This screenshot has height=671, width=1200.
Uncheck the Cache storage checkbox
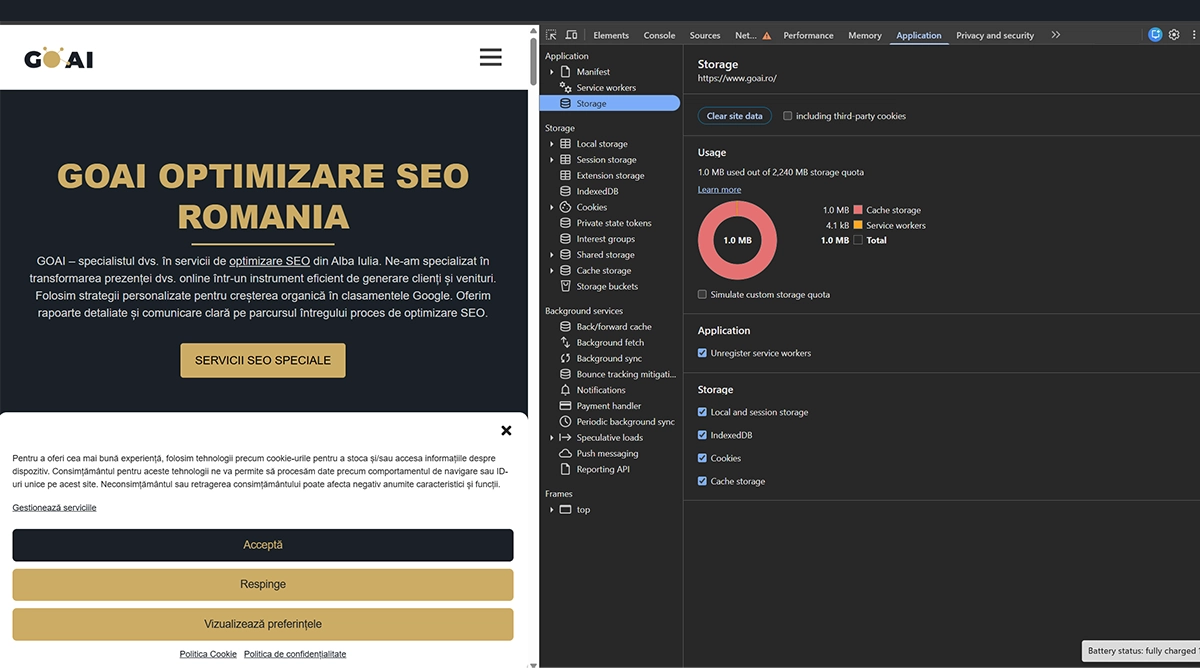point(702,481)
